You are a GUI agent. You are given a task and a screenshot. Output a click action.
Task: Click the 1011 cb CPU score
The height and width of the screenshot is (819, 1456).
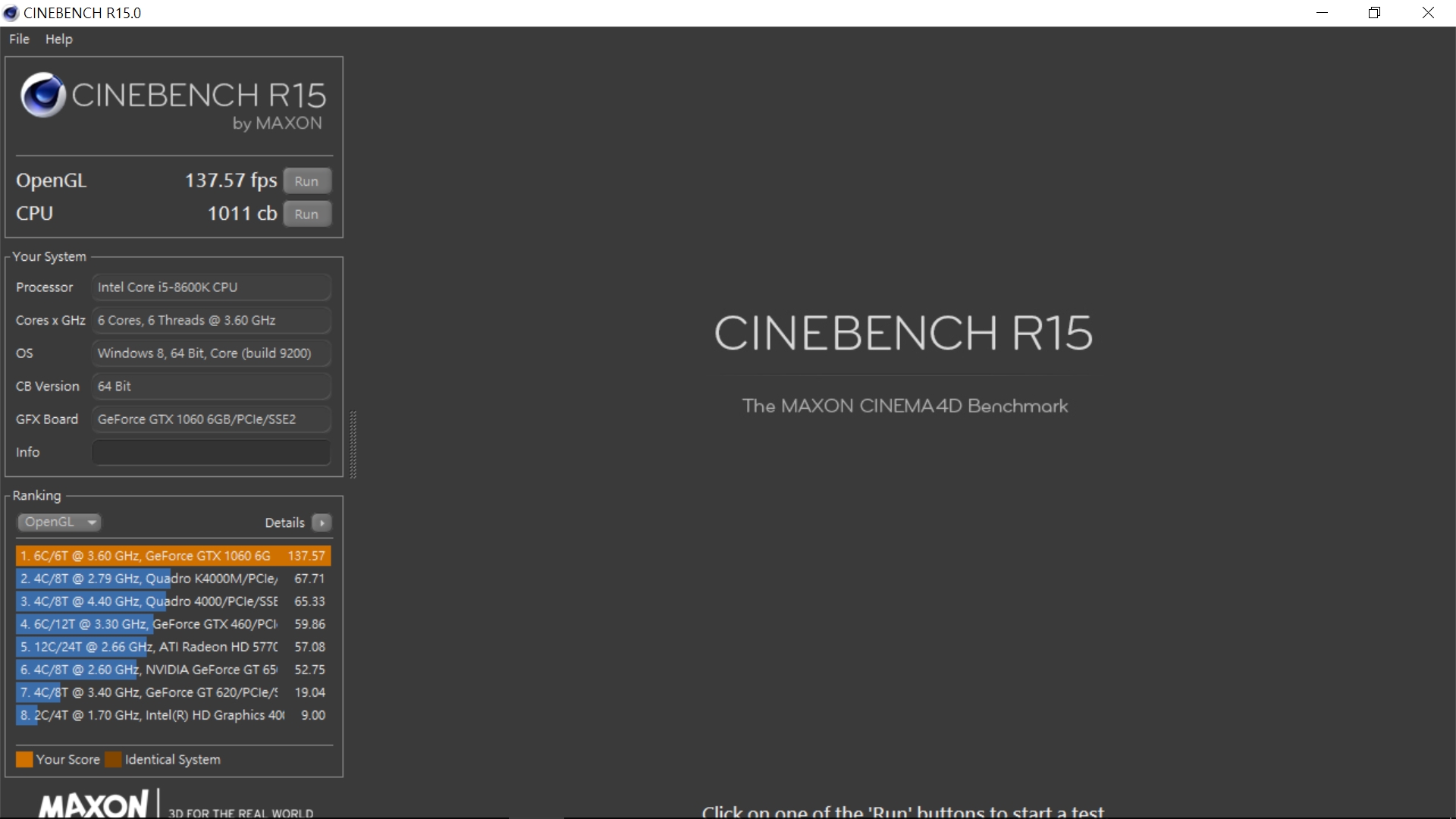tap(243, 213)
